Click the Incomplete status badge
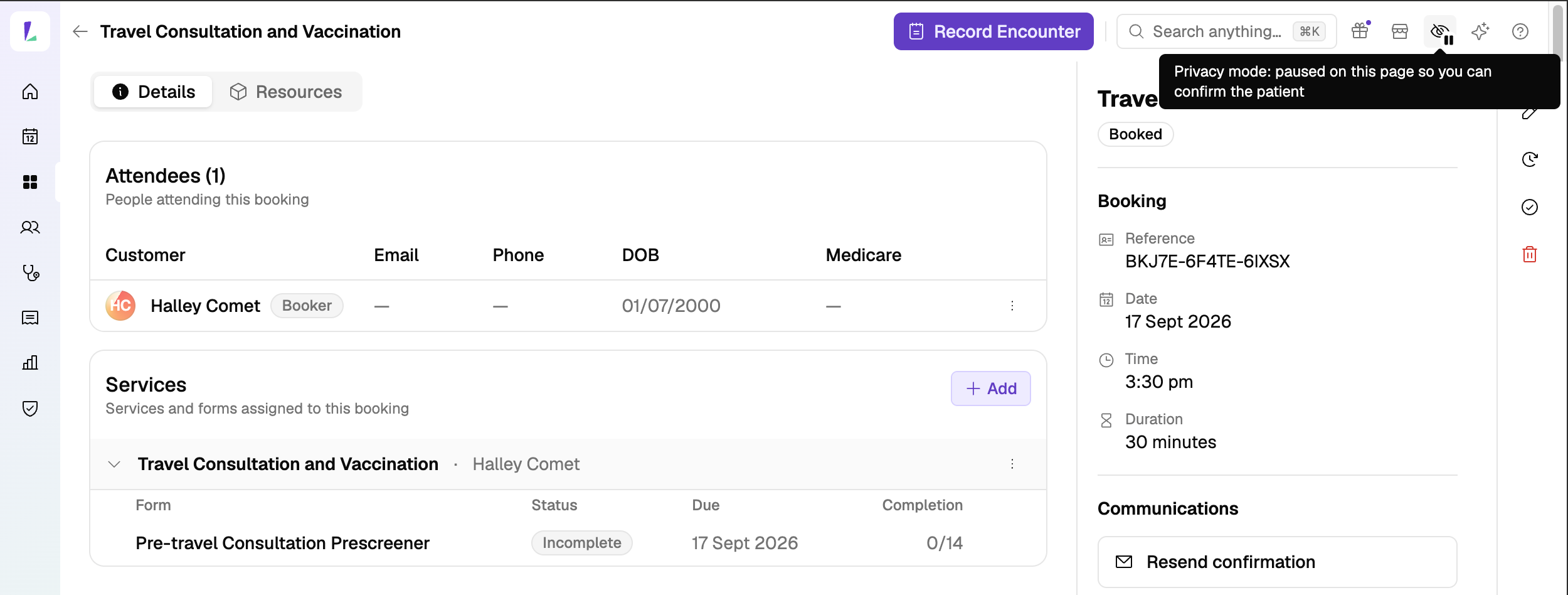 point(582,543)
